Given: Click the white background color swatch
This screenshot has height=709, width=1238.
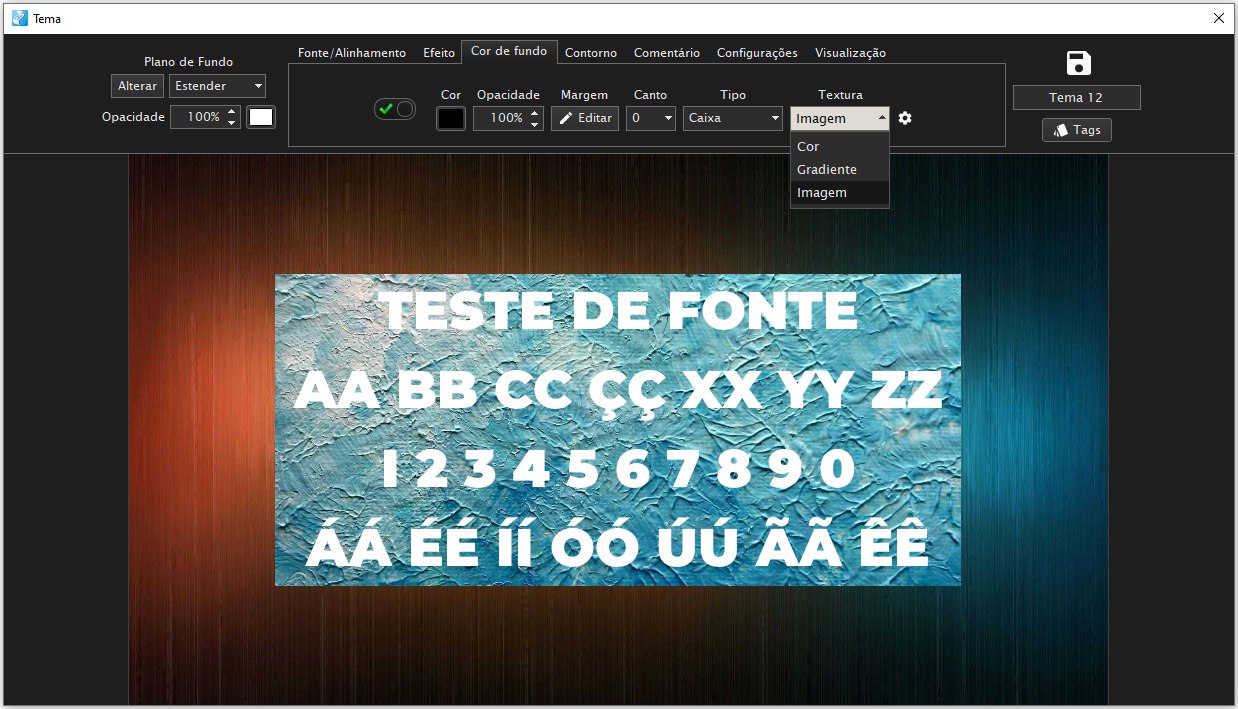Looking at the screenshot, I should click(261, 117).
